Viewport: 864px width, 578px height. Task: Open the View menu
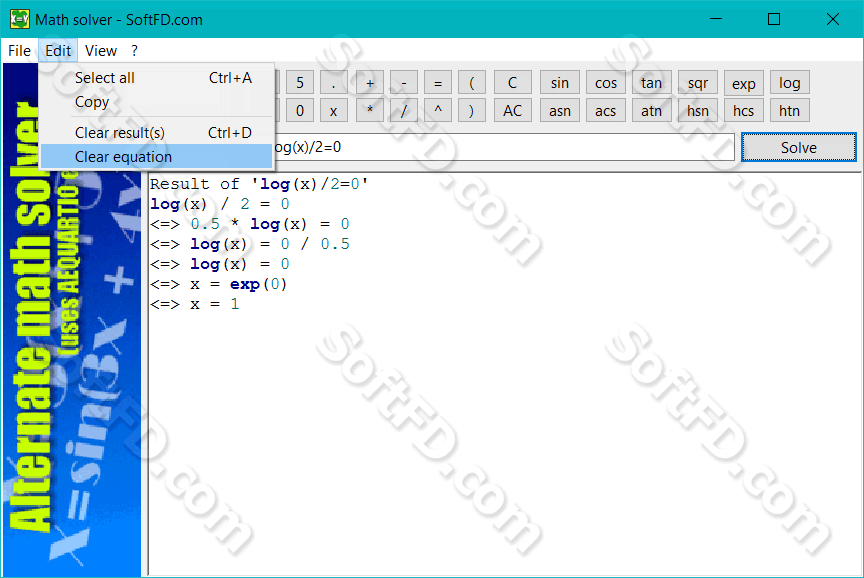101,51
